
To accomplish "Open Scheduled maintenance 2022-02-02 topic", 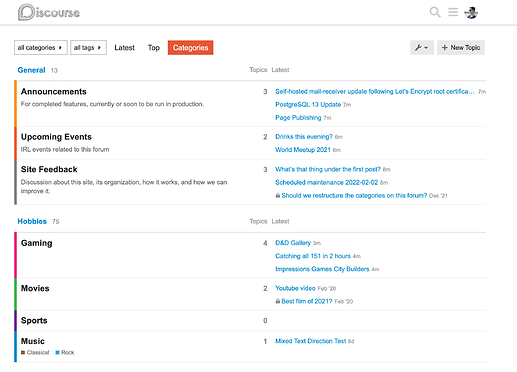I will coord(327,182).
